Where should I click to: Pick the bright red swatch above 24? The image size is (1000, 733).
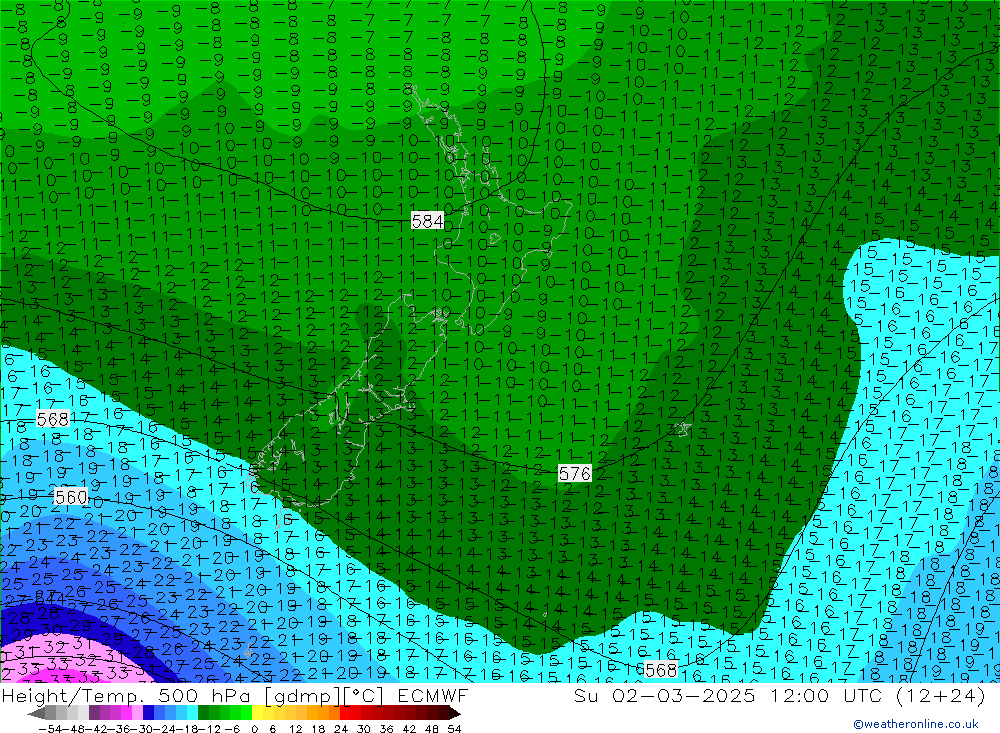[345, 713]
